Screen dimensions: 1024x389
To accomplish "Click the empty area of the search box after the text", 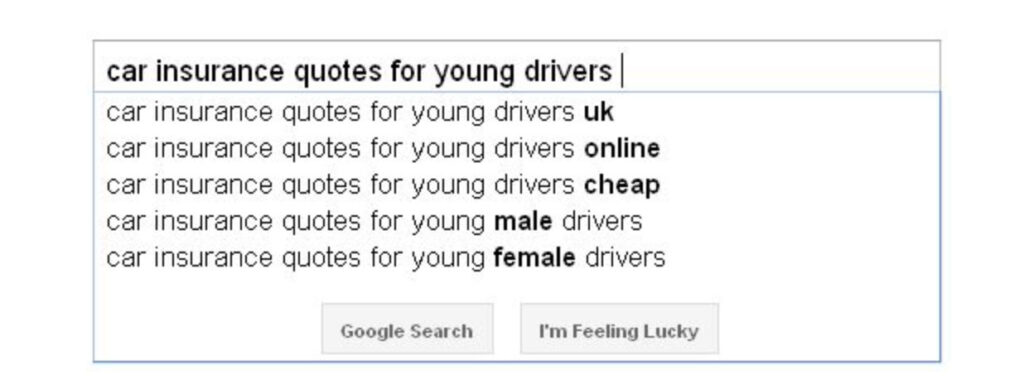I will pyautogui.click(x=780, y=68).
